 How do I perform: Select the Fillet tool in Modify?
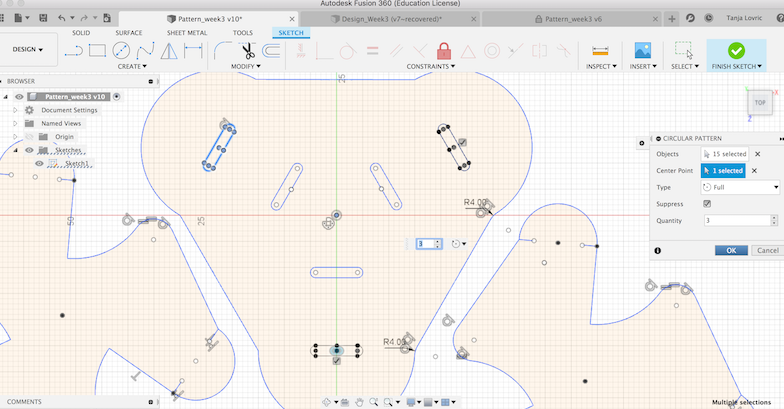coord(222,50)
